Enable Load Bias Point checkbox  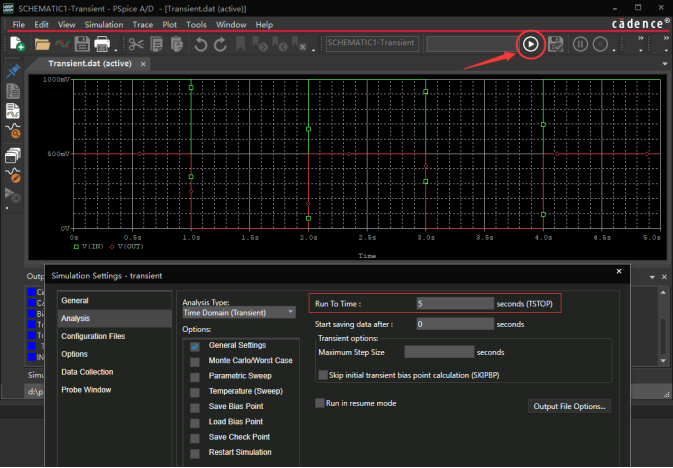pos(195,423)
